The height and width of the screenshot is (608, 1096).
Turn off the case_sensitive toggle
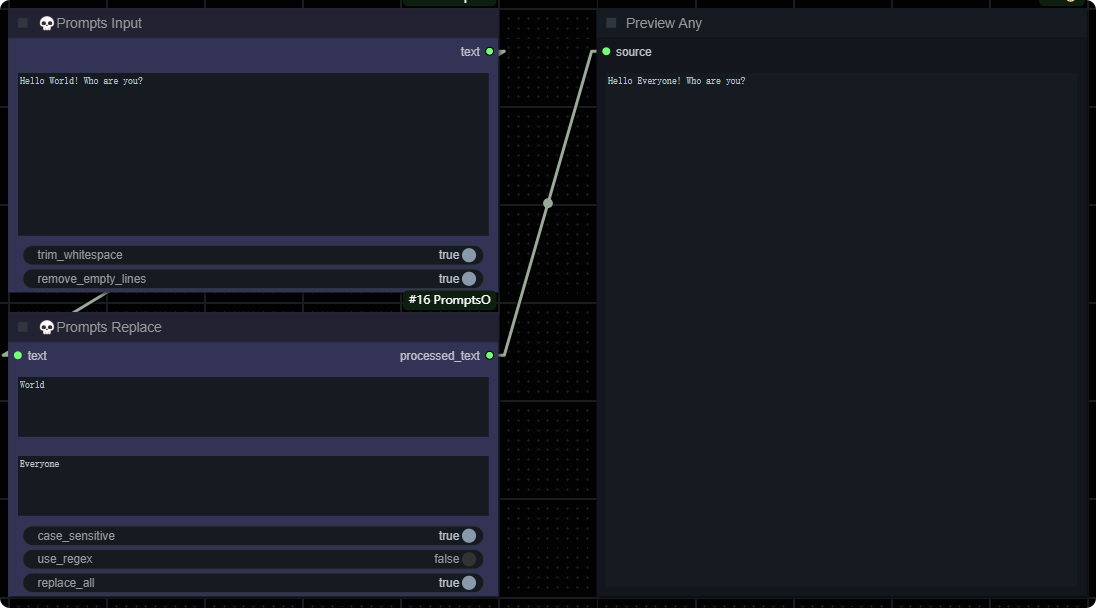click(x=468, y=536)
